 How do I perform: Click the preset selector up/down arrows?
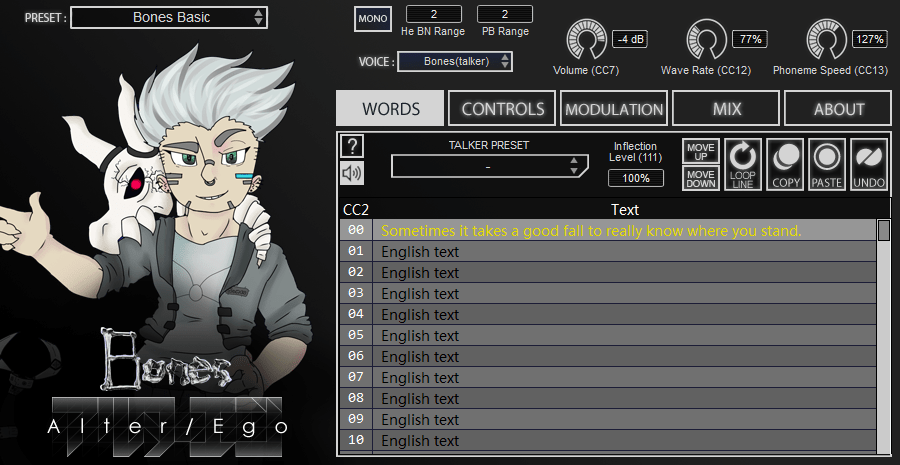click(259, 17)
